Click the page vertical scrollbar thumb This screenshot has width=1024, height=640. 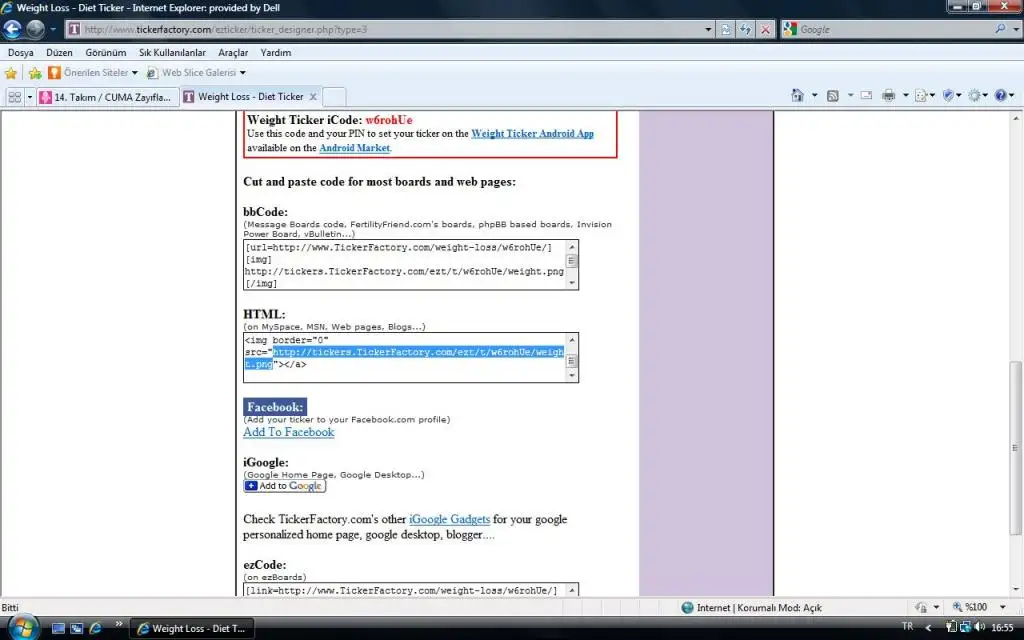[x=1015, y=448]
